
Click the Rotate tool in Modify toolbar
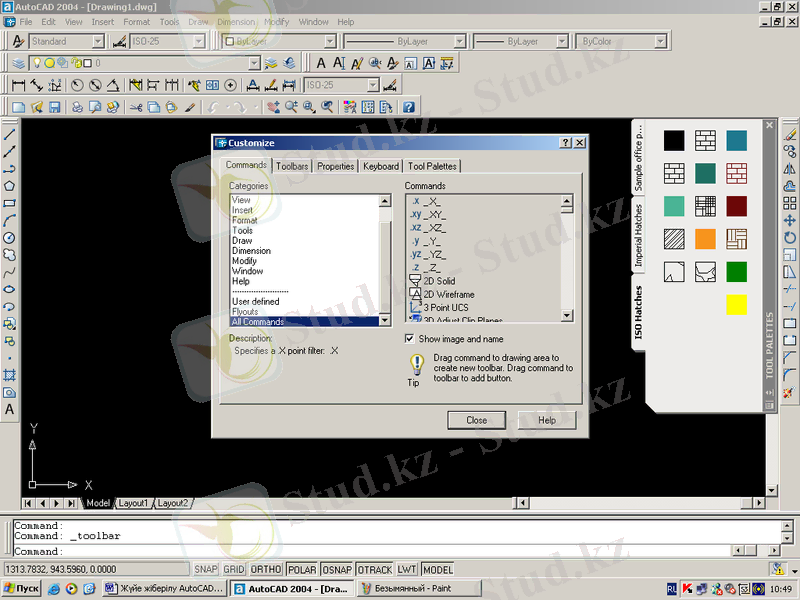(790, 237)
